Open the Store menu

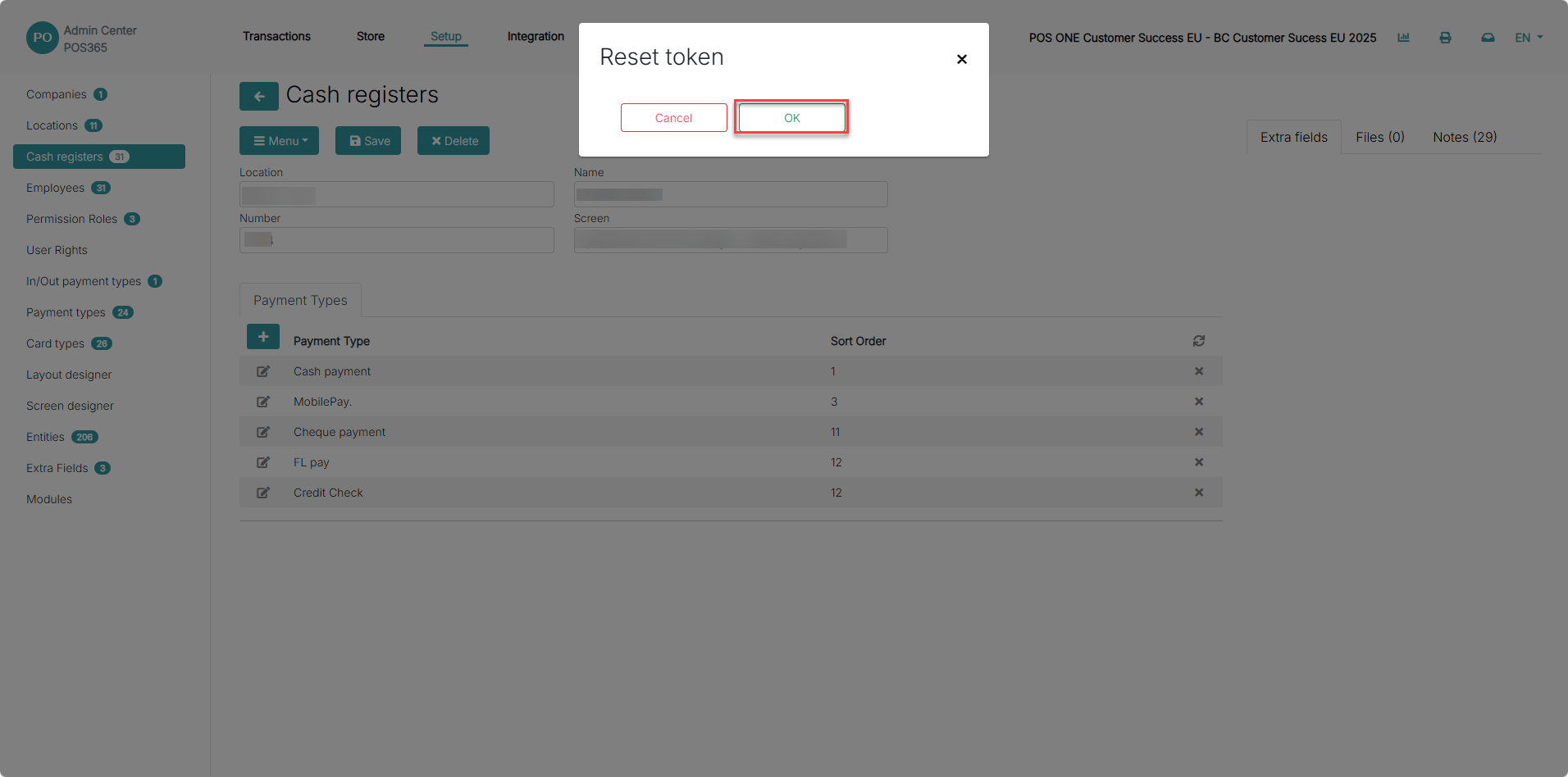[371, 36]
